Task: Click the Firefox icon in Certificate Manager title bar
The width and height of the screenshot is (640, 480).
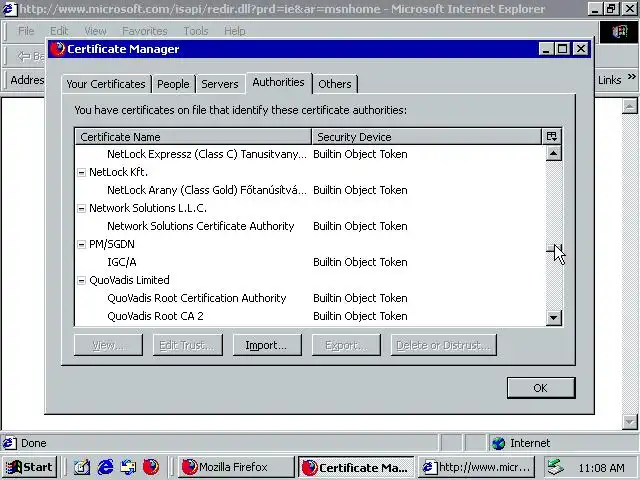Action: click(x=58, y=49)
